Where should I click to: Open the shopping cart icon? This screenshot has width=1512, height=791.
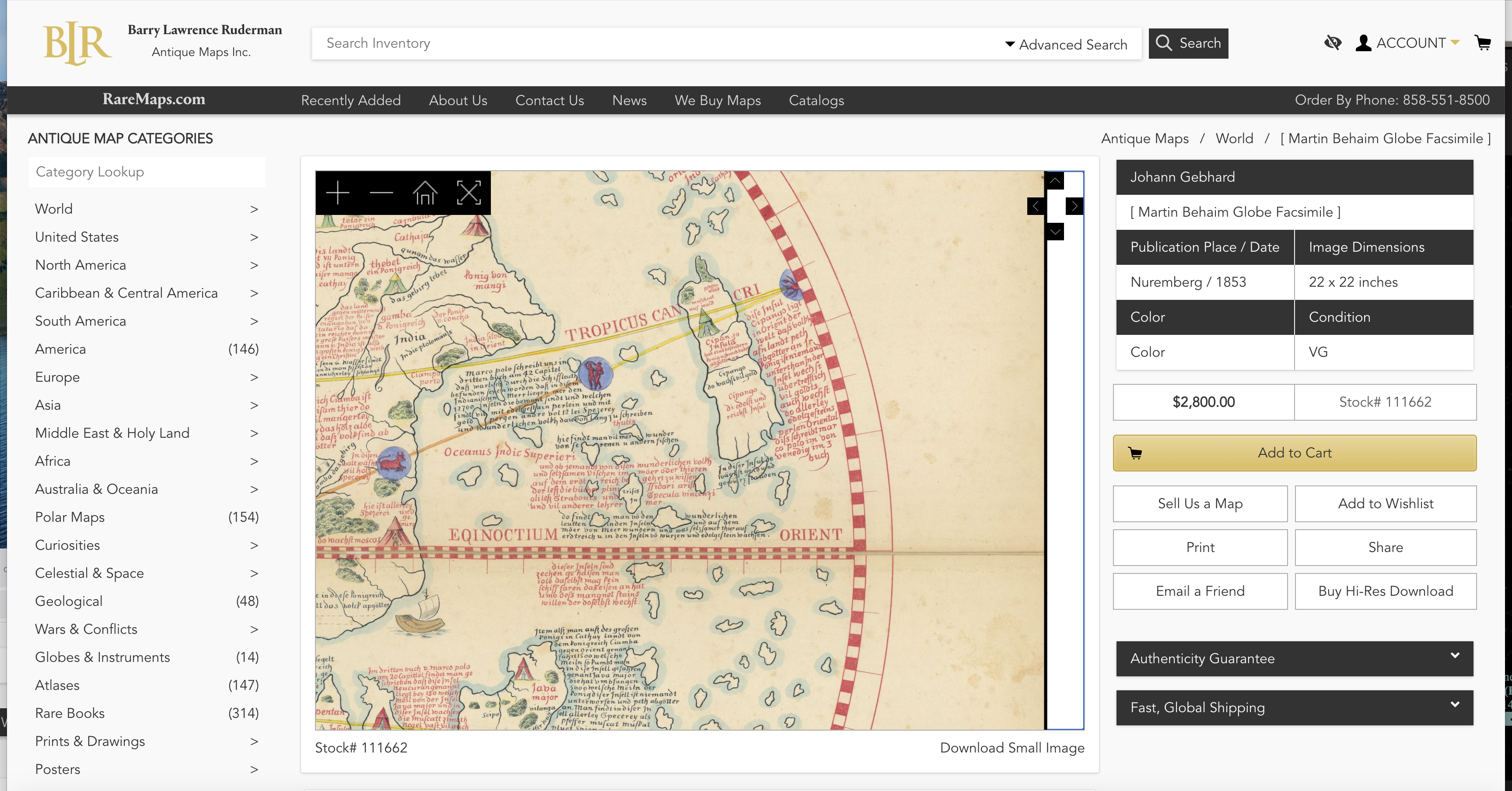pyautogui.click(x=1483, y=43)
